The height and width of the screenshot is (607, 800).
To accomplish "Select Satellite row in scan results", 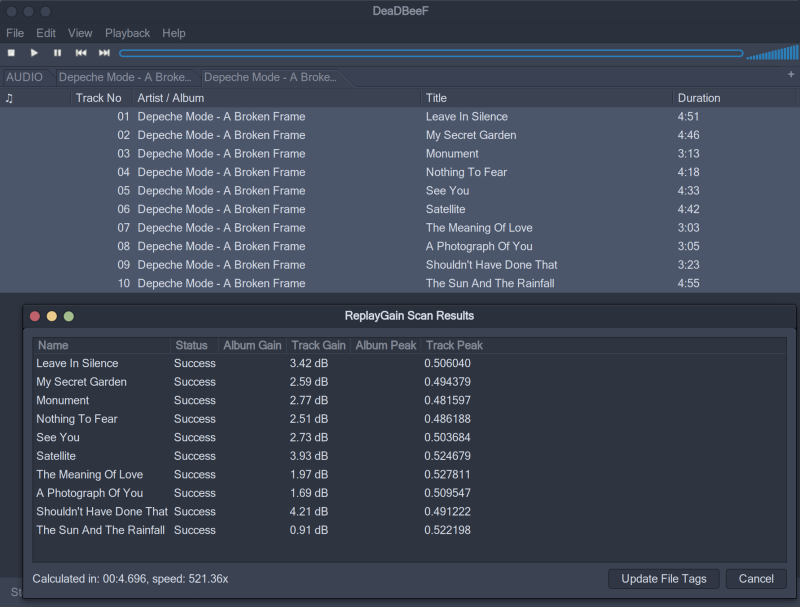I will coord(409,456).
